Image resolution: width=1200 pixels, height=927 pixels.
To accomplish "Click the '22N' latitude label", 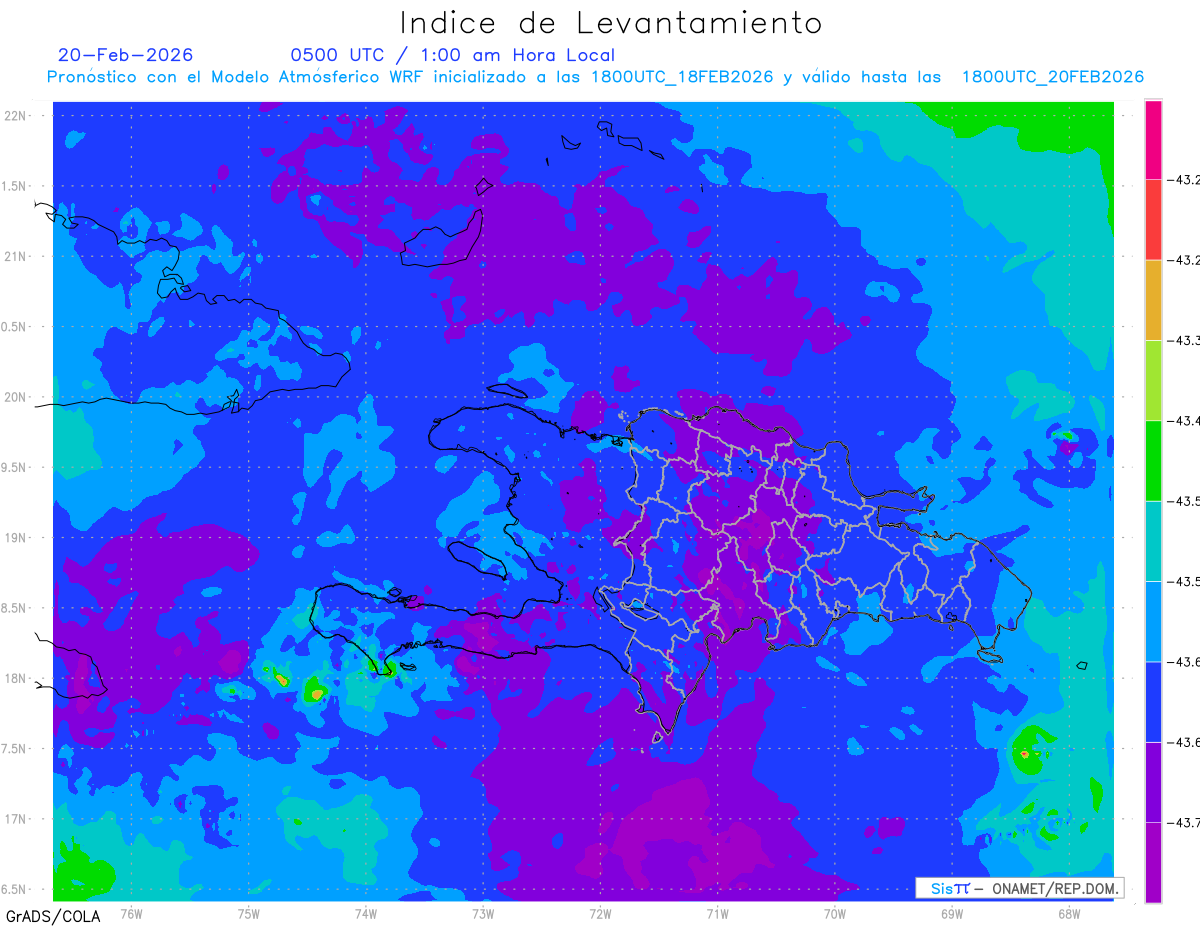I will tap(16, 116).
